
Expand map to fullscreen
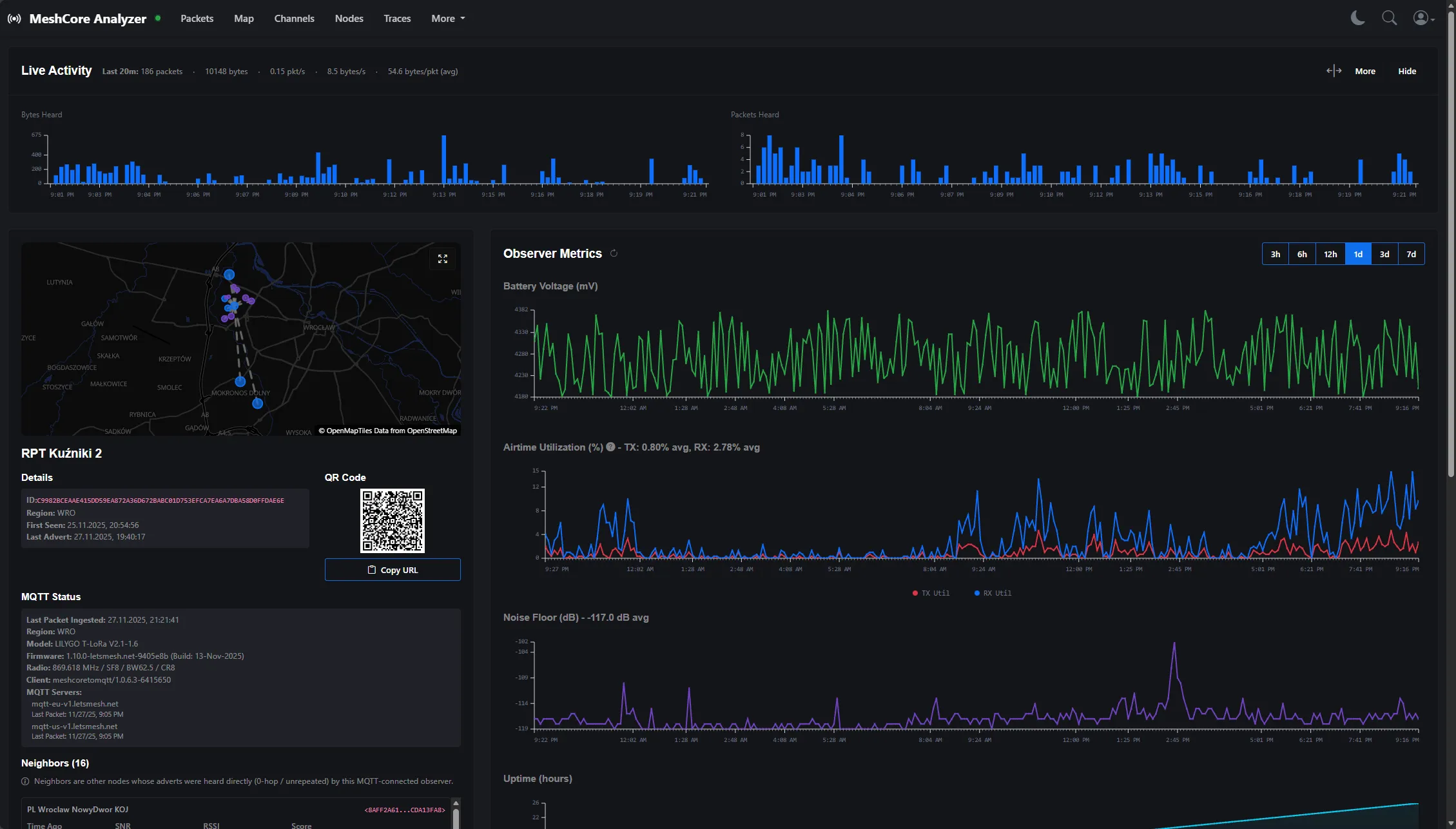point(443,258)
